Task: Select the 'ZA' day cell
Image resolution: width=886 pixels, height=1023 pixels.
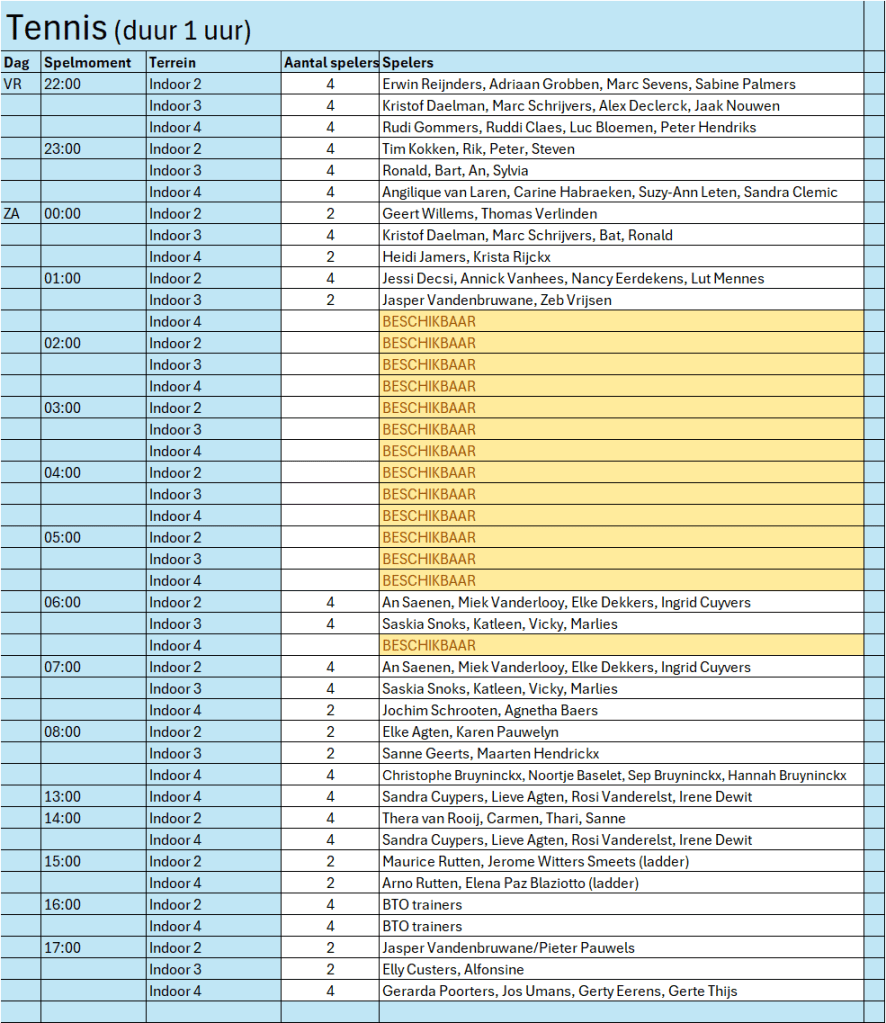Action: point(20,214)
